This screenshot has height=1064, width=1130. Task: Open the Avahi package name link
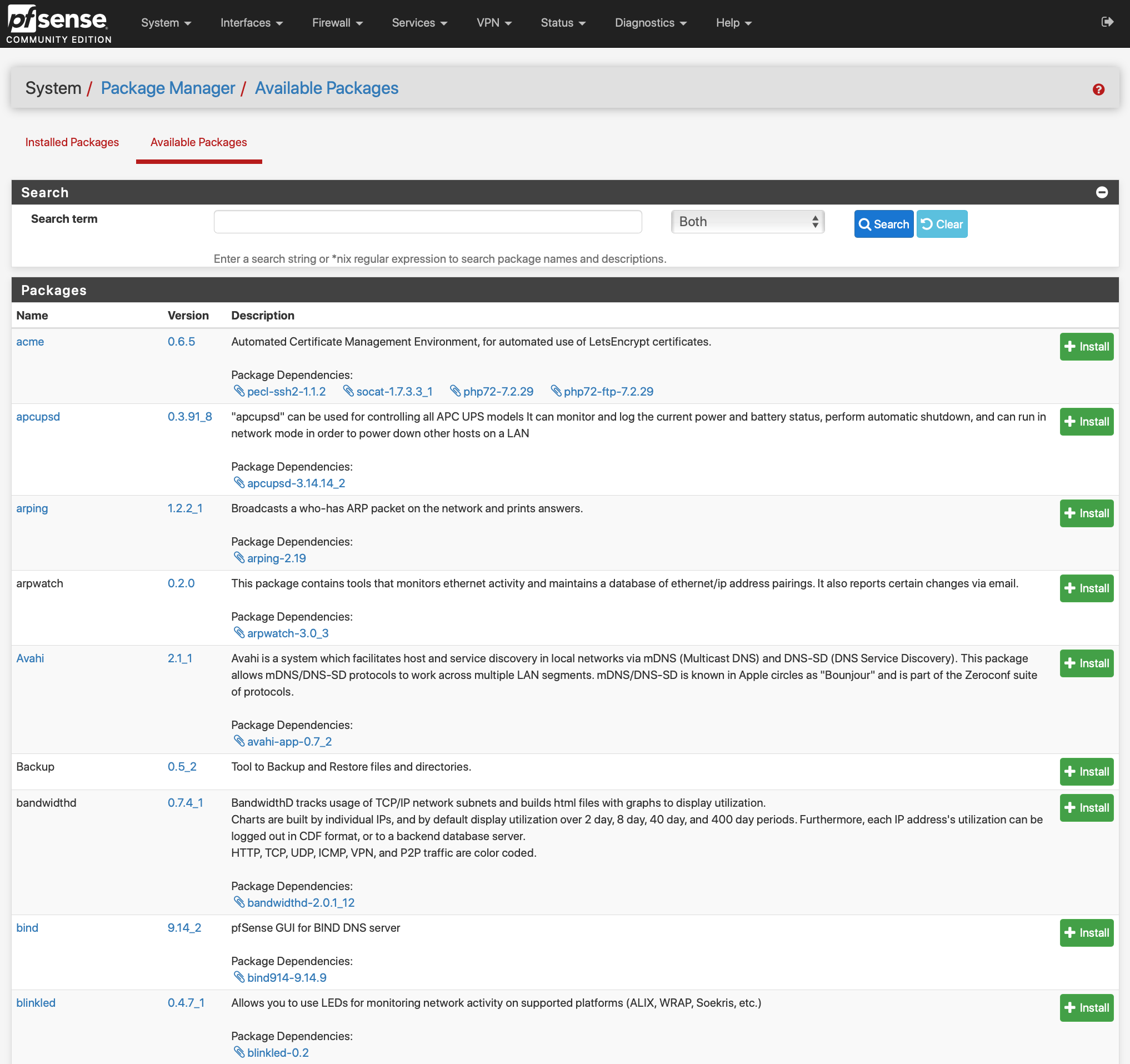pos(30,658)
